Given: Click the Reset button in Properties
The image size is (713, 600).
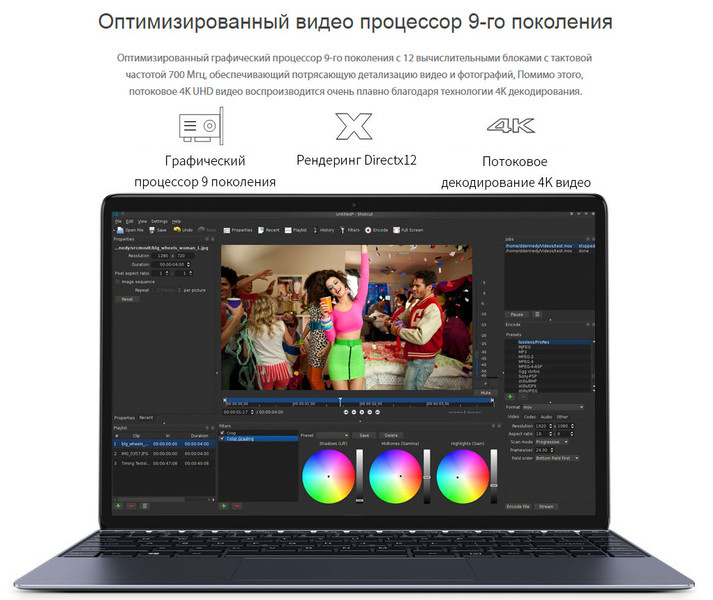Looking at the screenshot, I should click(127, 299).
